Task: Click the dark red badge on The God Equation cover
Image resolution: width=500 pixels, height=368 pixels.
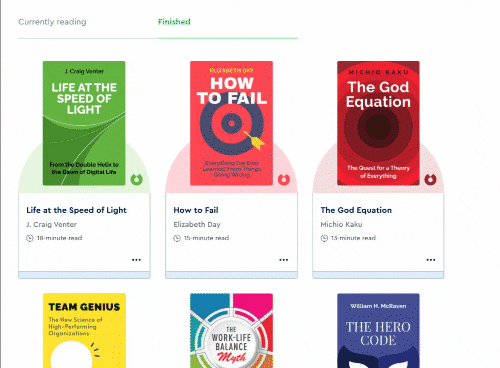Action: tap(430, 179)
